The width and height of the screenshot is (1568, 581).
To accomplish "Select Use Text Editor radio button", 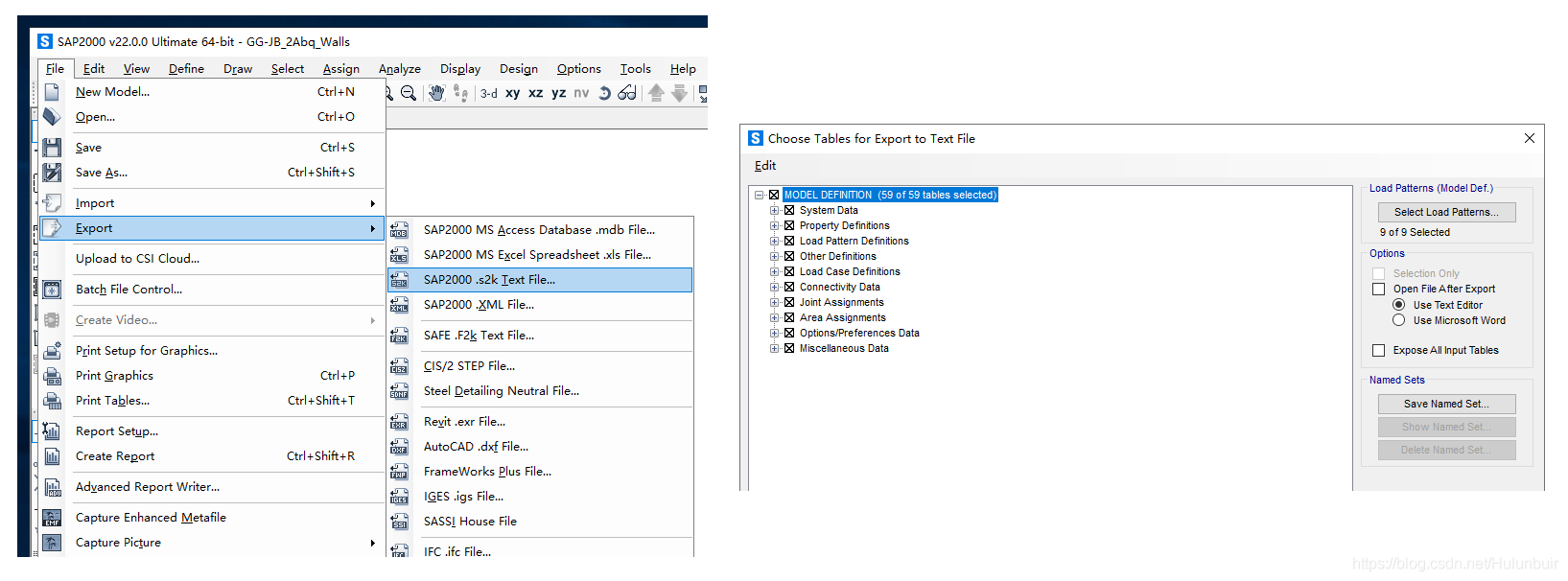I will (x=1398, y=305).
